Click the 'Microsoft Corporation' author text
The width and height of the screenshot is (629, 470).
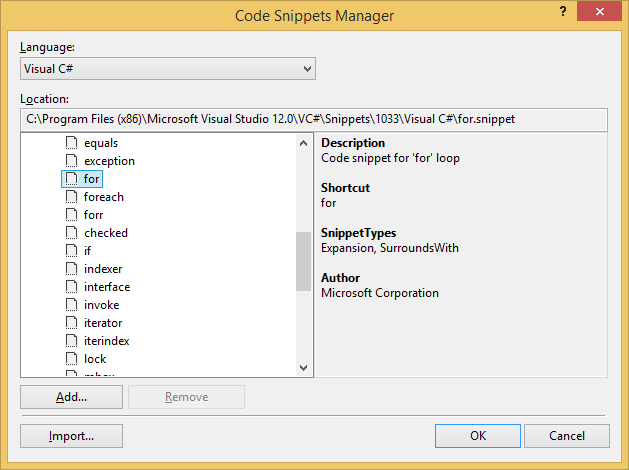(x=380, y=293)
